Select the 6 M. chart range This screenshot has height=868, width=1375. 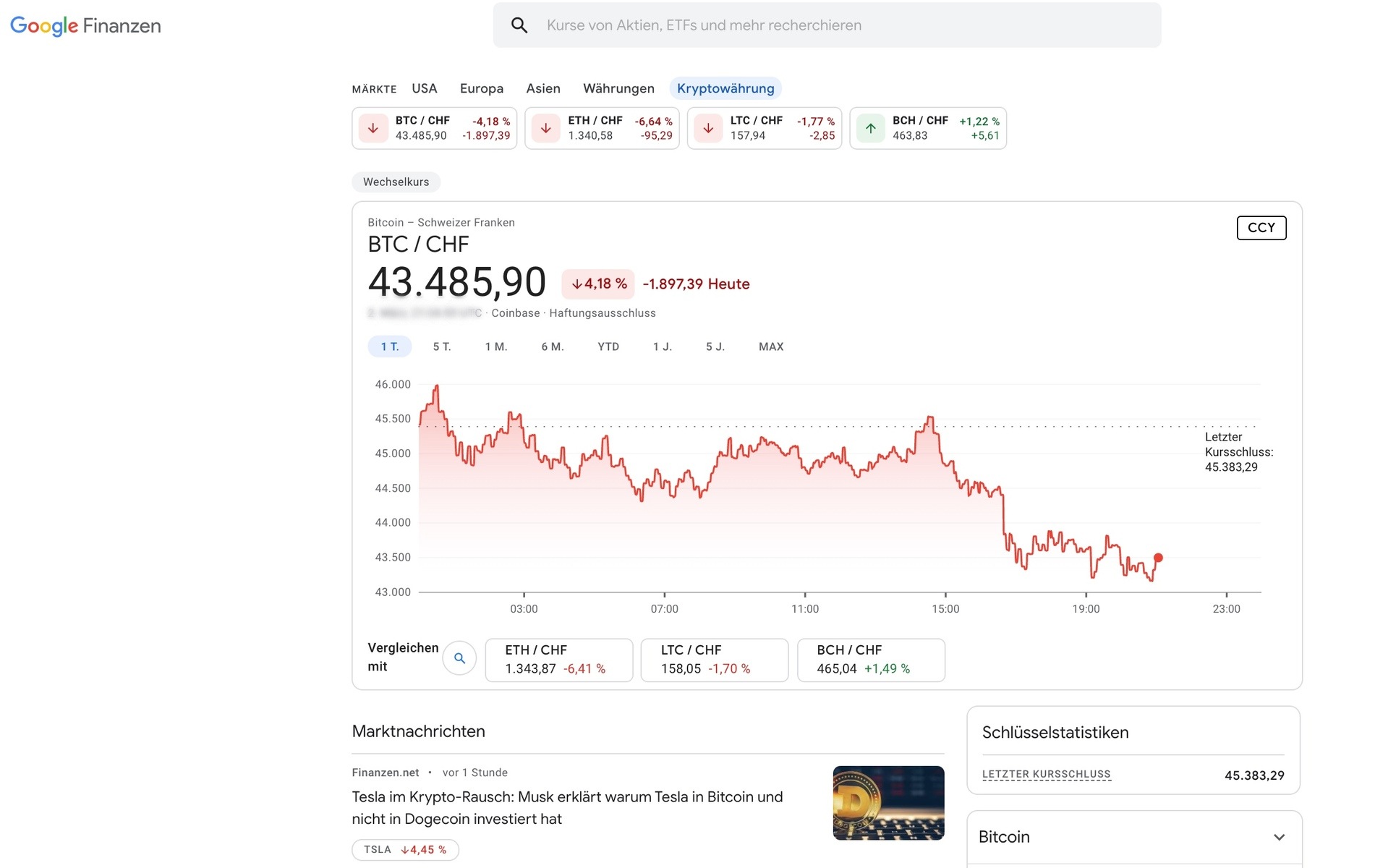coord(553,346)
